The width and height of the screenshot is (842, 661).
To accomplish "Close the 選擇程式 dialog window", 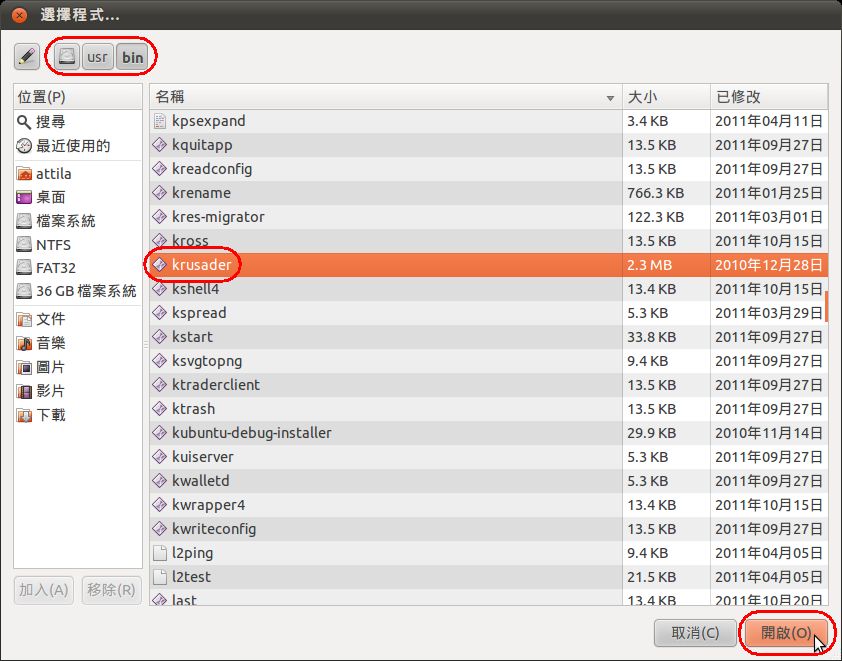I will (x=19, y=15).
